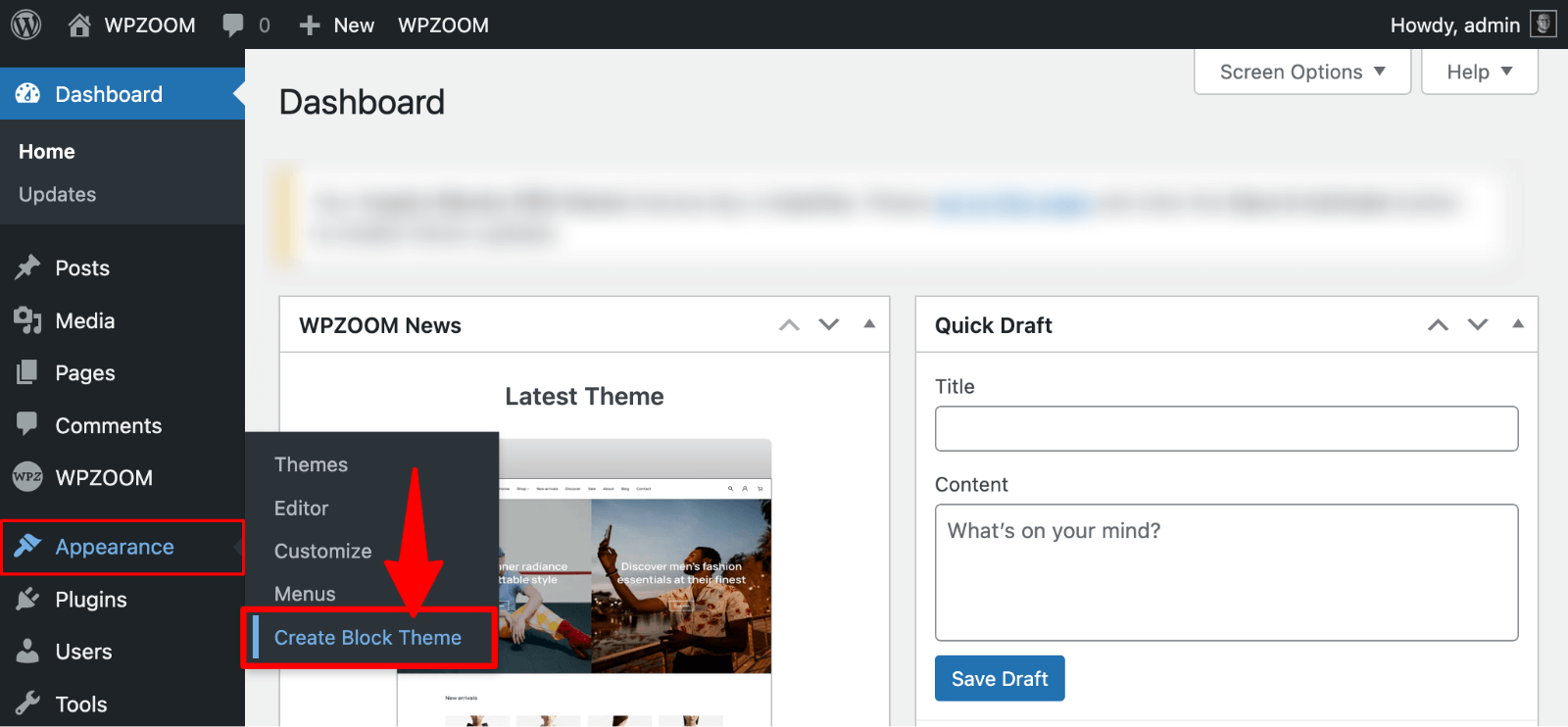Screen dimensions: 1568x727
Task: Click into the Quick Draft Title field
Action: [1226, 428]
